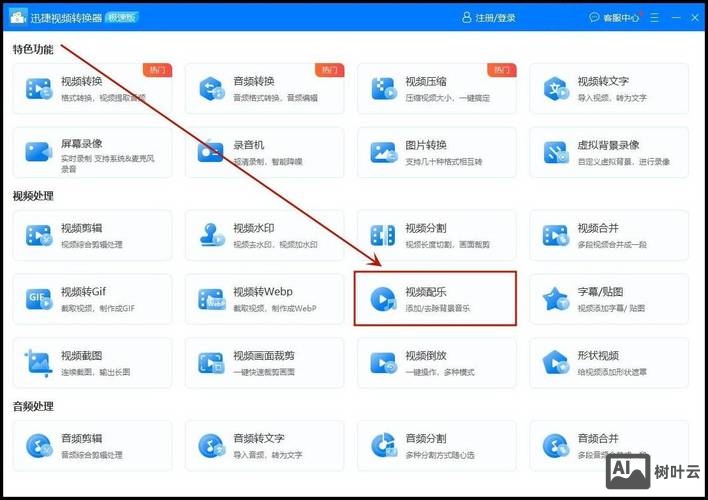Select the 音频分割 audio split icon
708x500 pixels.
pyautogui.click(x=384, y=446)
